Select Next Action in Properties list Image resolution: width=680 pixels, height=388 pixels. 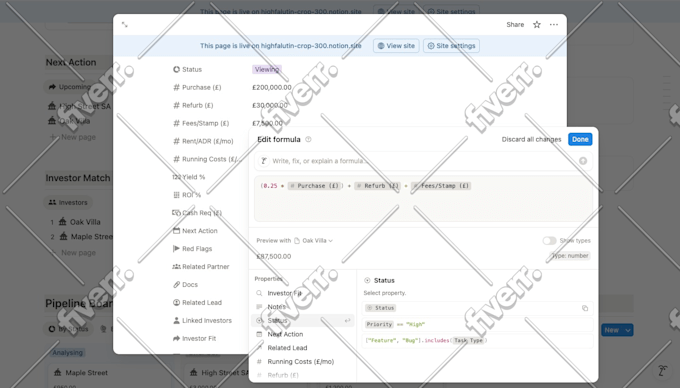coord(303,334)
